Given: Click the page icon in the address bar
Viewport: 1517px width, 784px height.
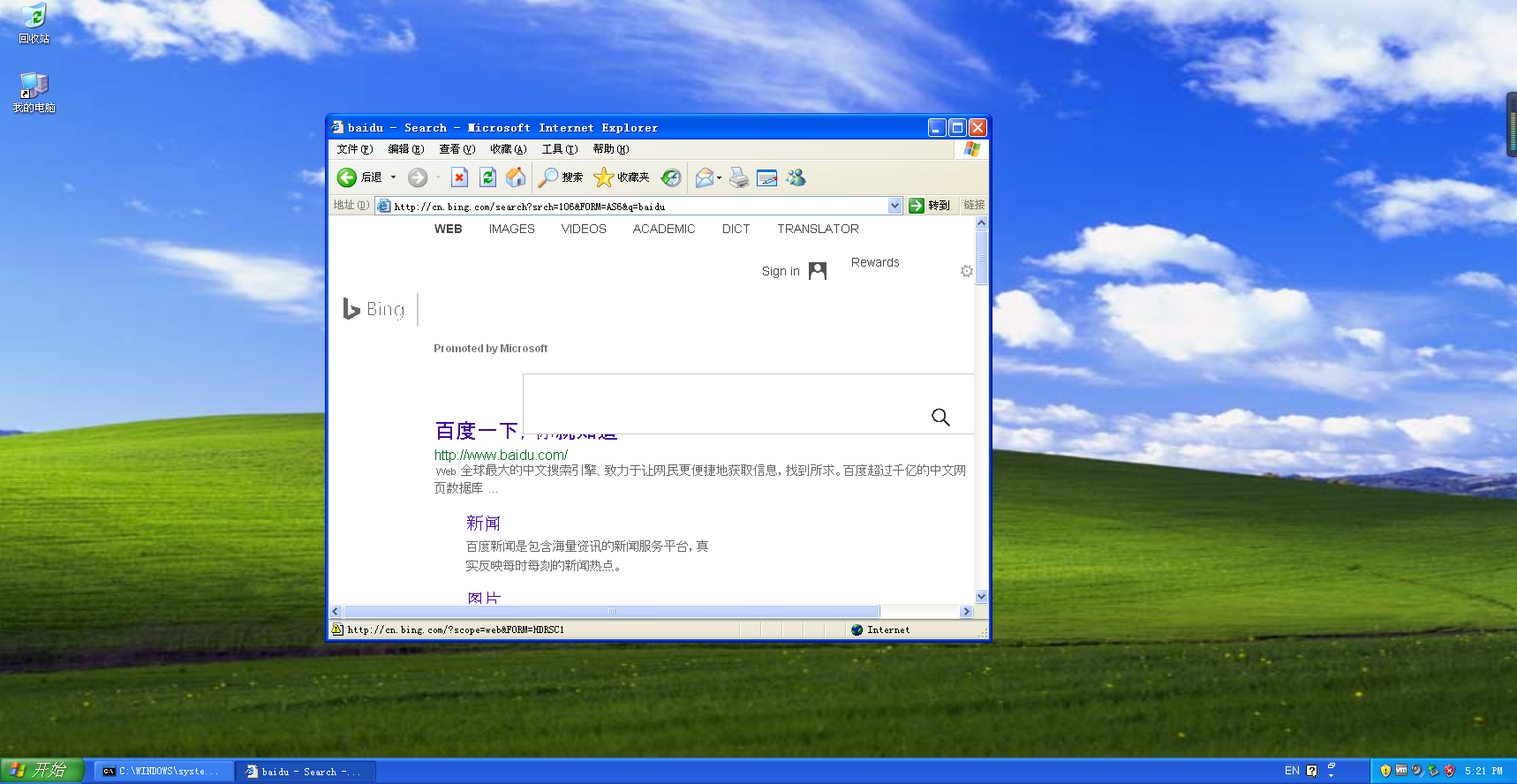Looking at the screenshot, I should (x=383, y=206).
